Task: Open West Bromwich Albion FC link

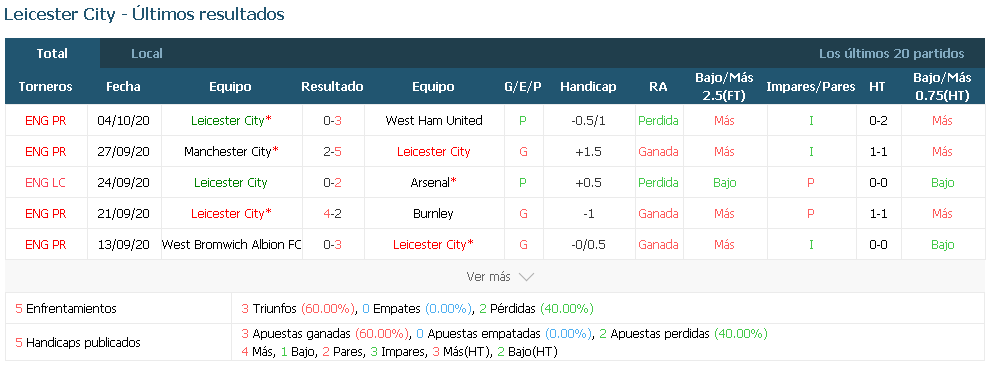Action: (232, 245)
